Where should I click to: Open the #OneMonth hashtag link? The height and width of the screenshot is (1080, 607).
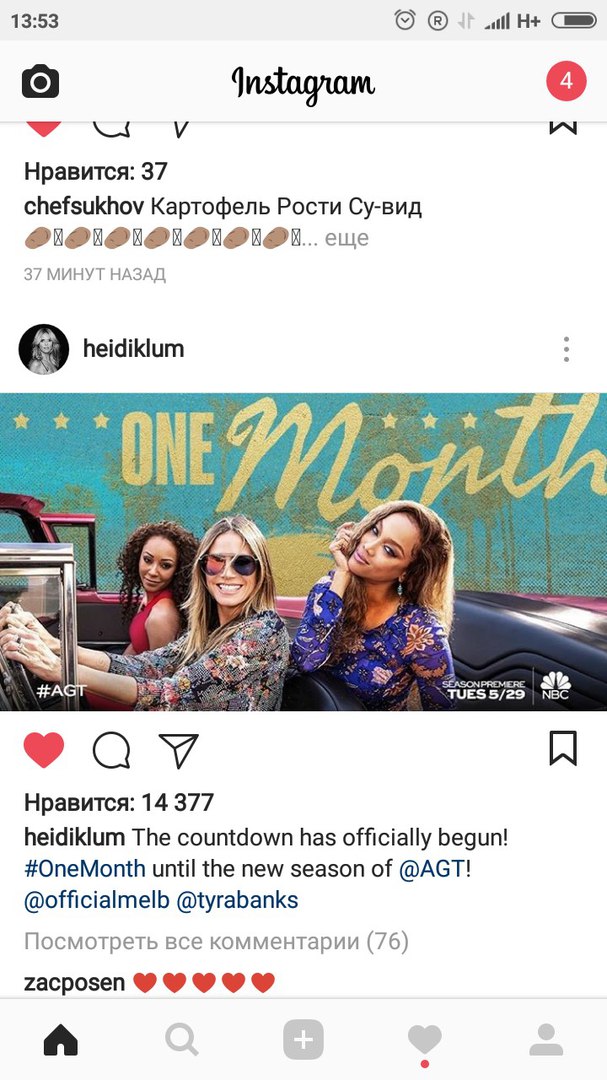click(x=85, y=869)
